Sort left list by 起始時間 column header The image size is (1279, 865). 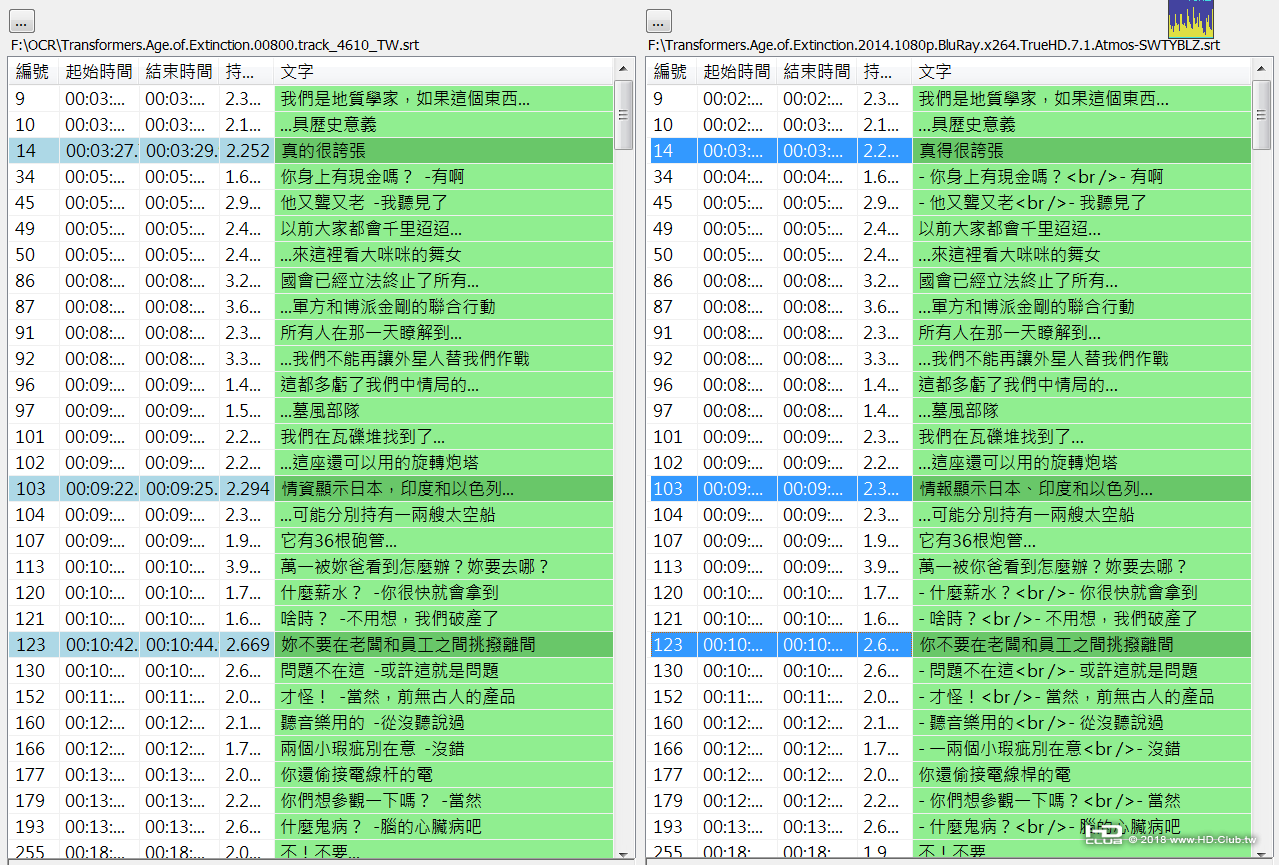[x=99, y=72]
